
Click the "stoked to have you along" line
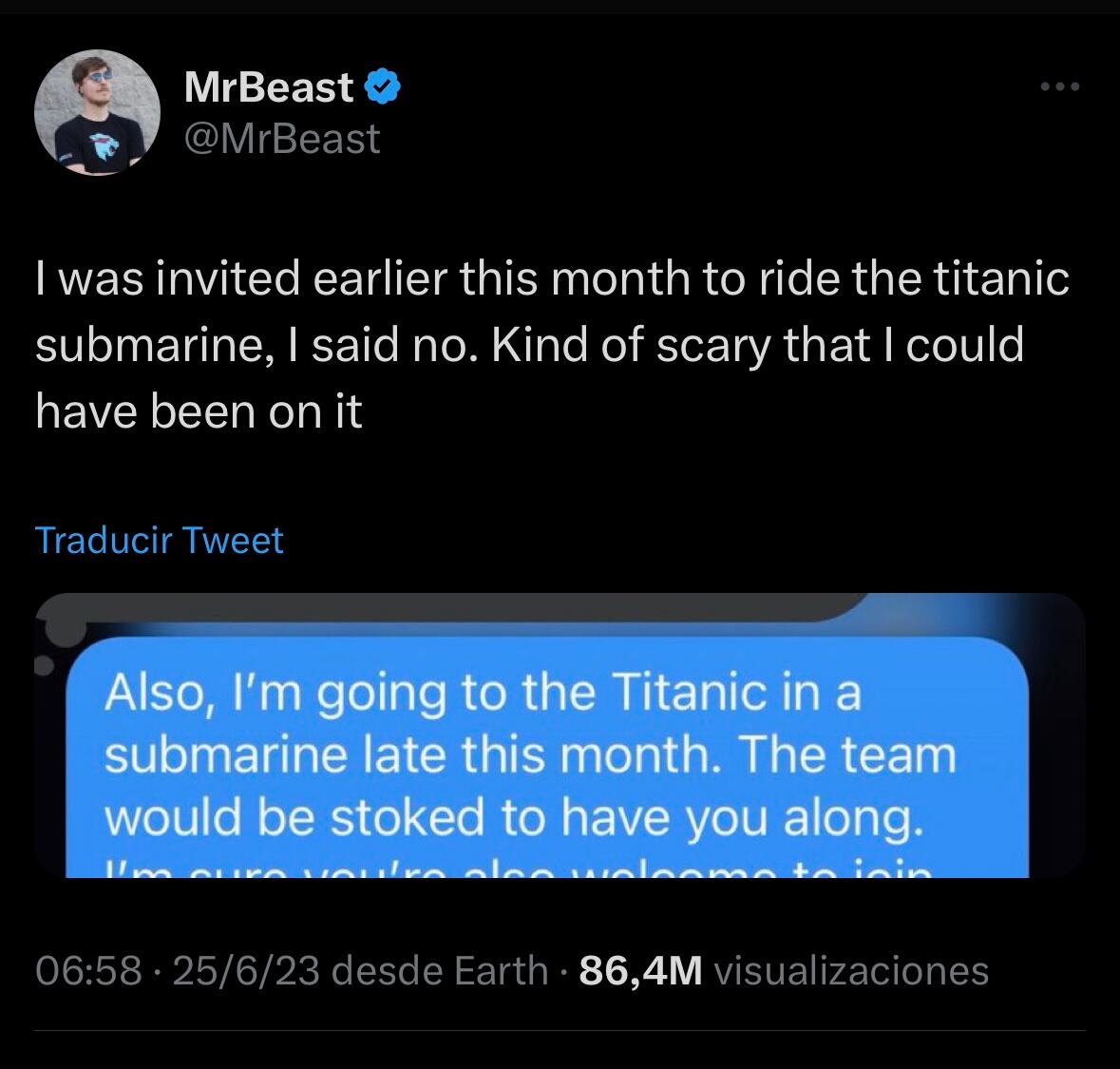(513, 819)
